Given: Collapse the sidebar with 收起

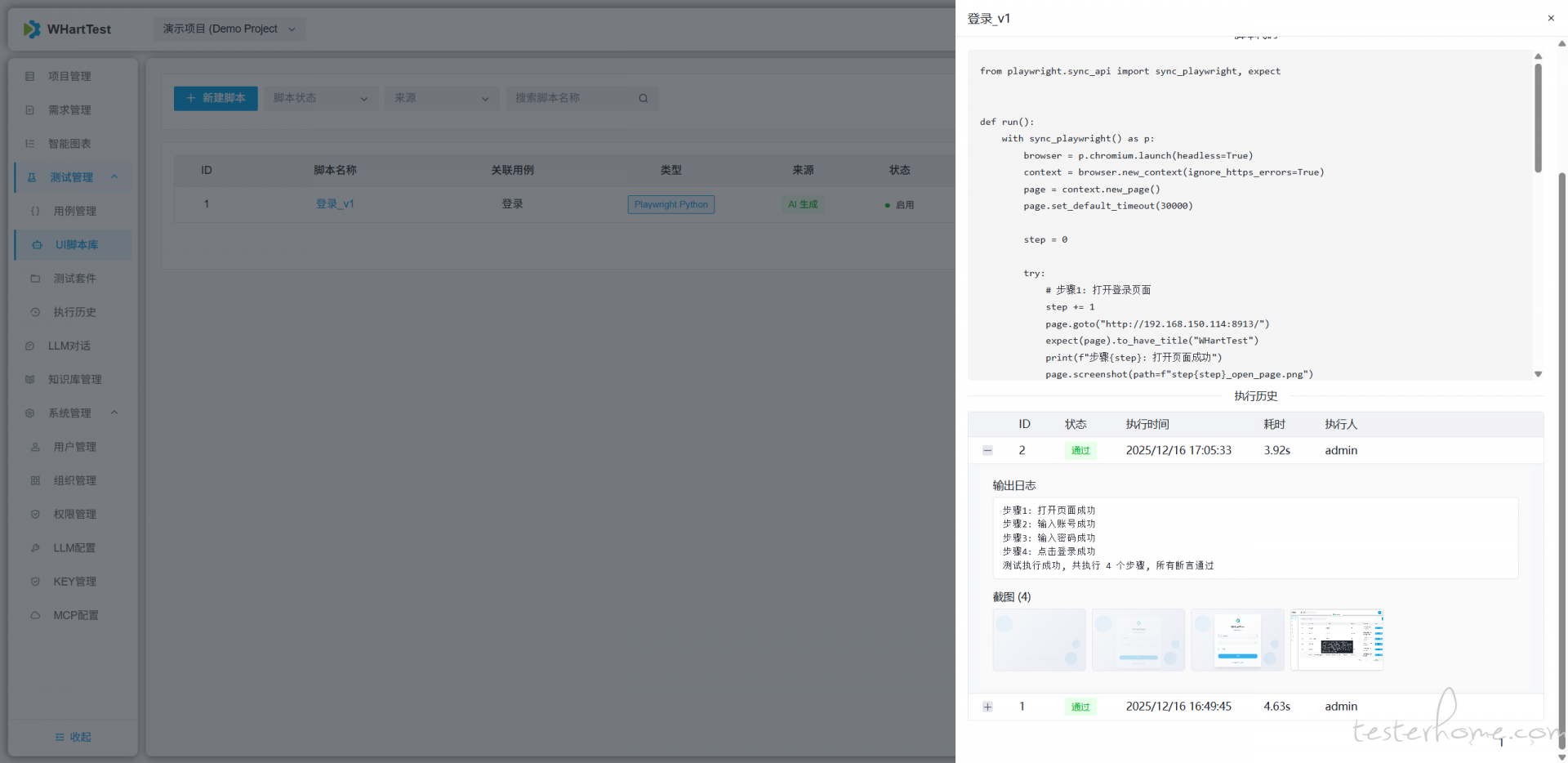Looking at the screenshot, I should (73, 737).
